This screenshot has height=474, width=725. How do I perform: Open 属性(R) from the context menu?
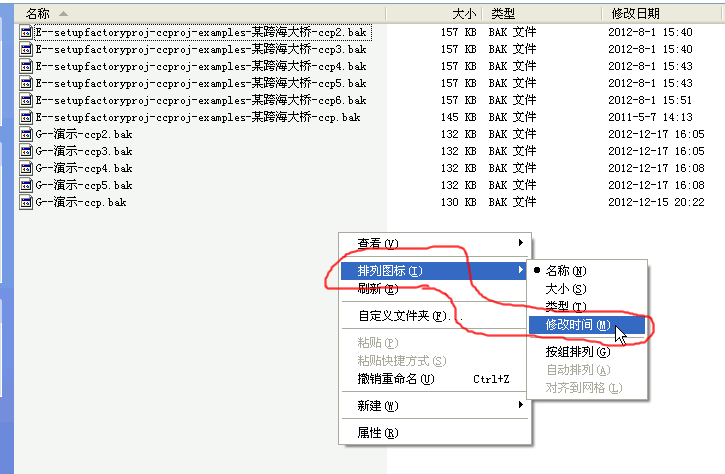(435, 433)
